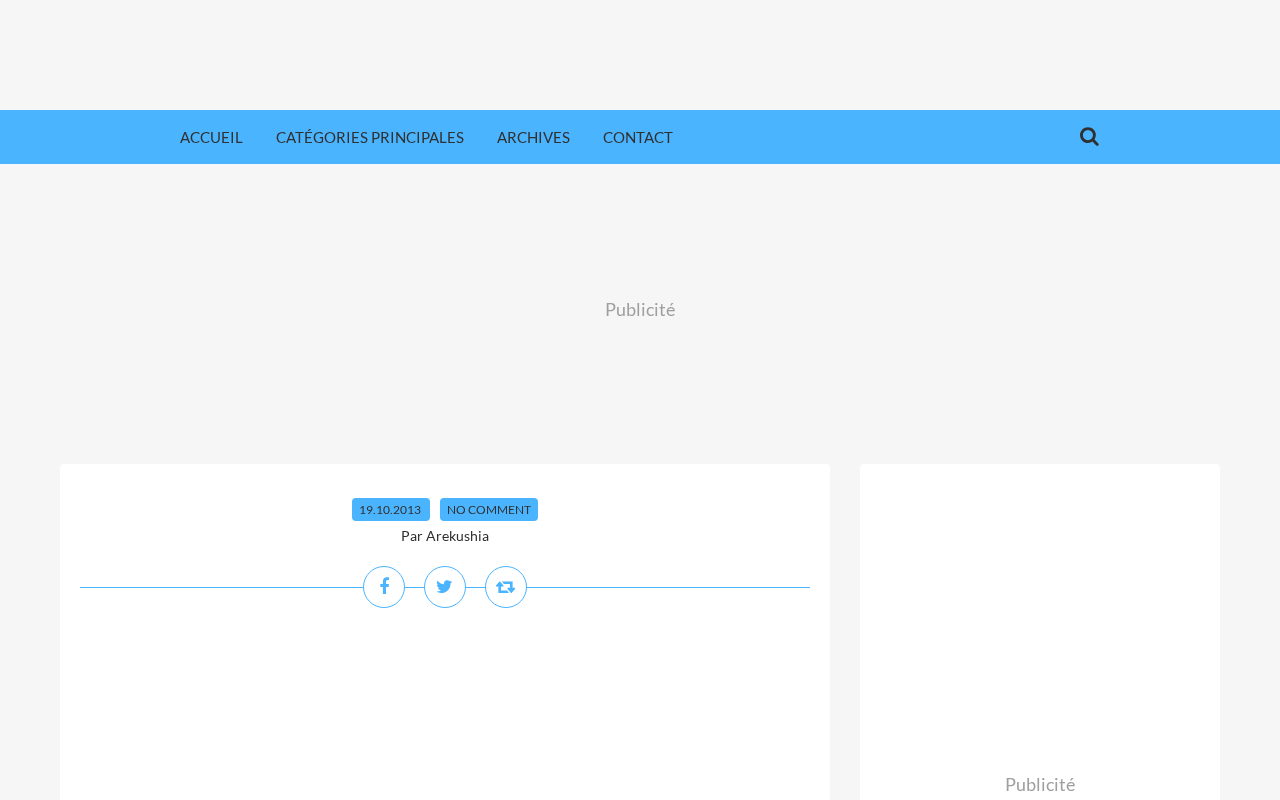The height and width of the screenshot is (800, 1280).
Task: Open the search magnifier icon
Action: coord(1089,137)
